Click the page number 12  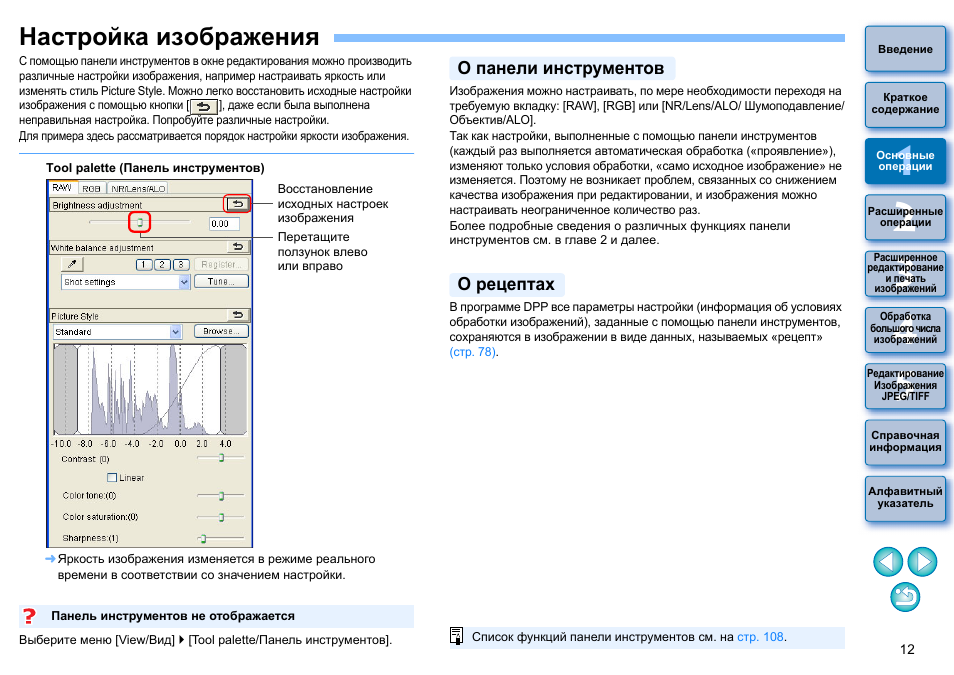tap(907, 649)
